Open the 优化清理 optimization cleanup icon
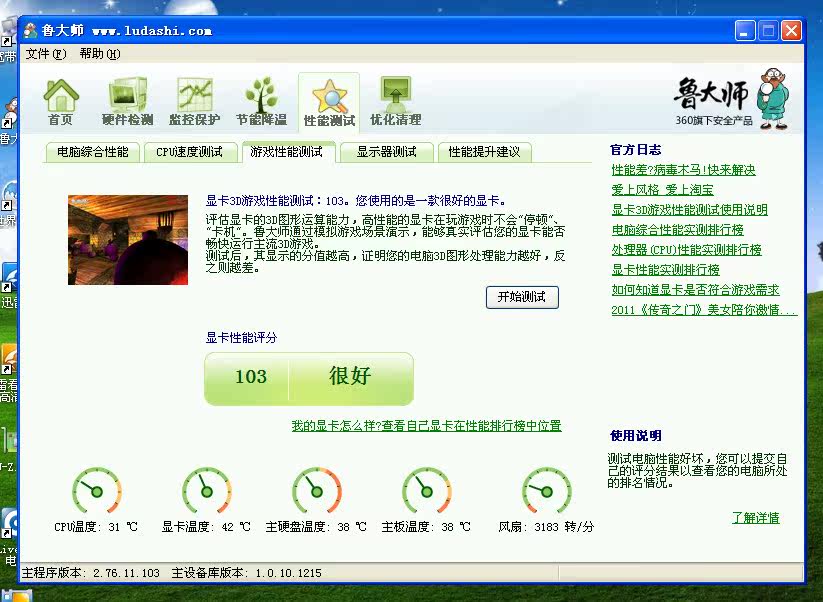 pos(395,102)
